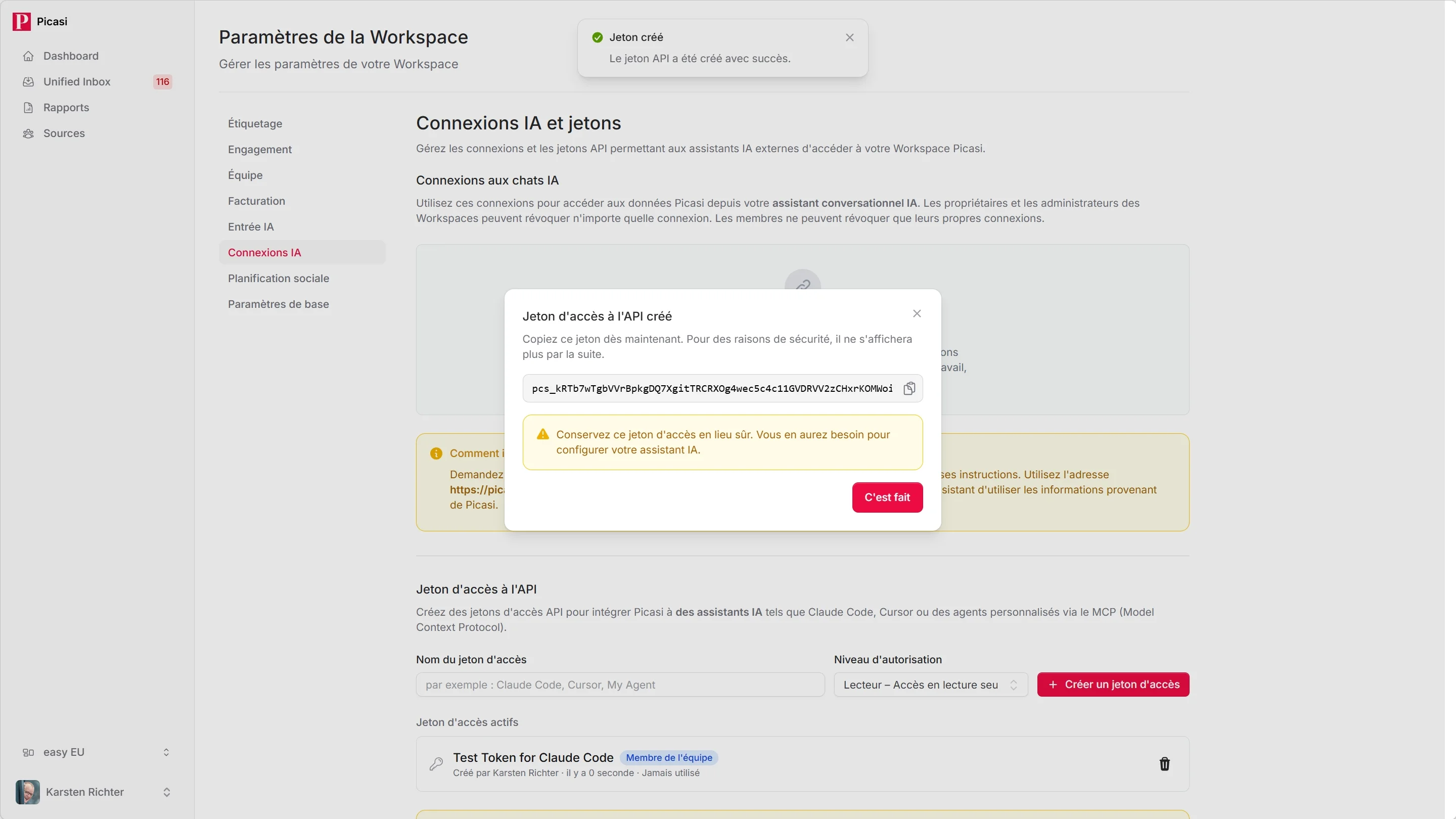This screenshot has width=1456, height=819.
Task: Click the key icon of Test Token
Action: click(x=436, y=764)
